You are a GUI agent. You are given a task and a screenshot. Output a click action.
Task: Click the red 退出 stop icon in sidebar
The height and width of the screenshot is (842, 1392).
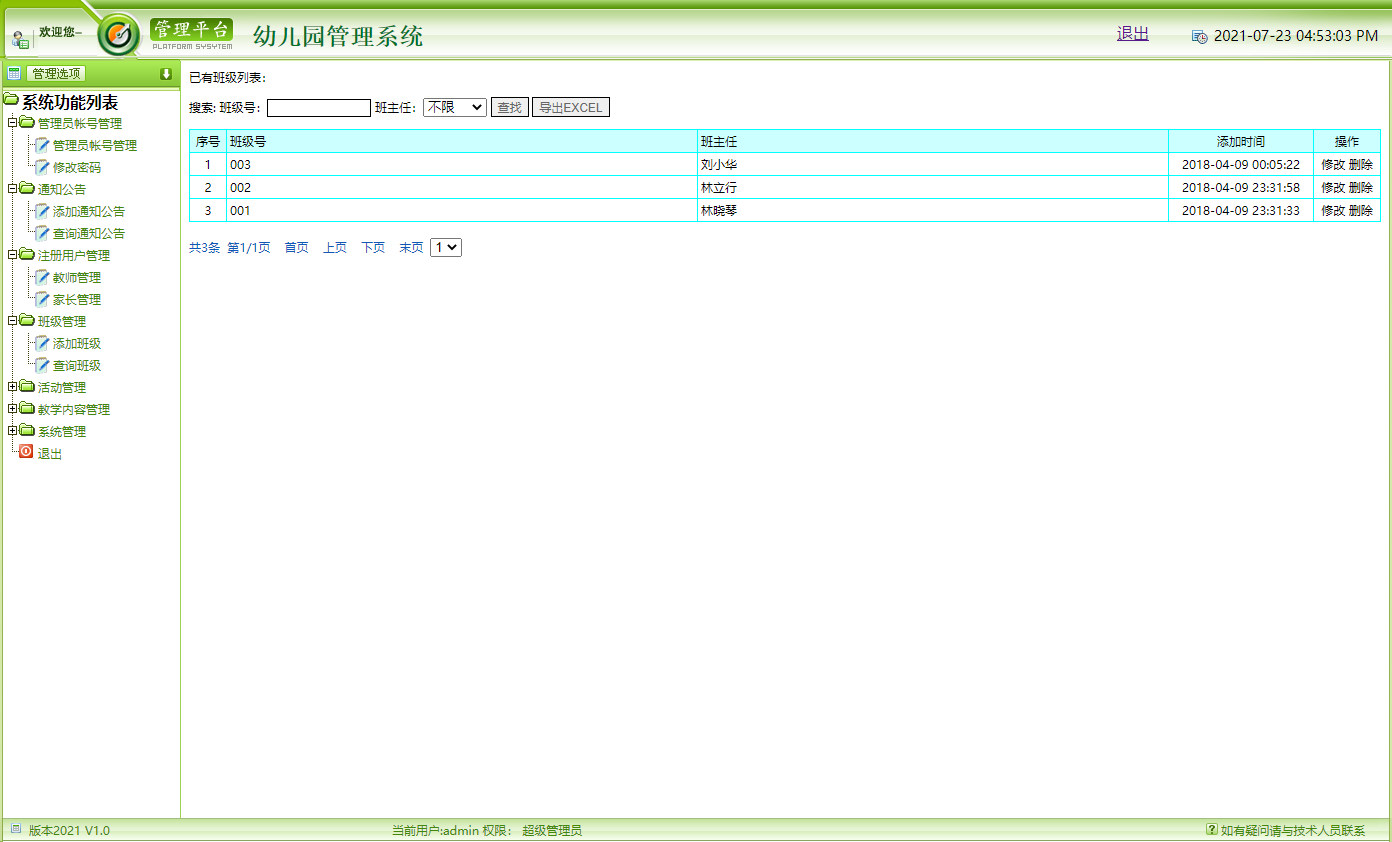[26, 452]
